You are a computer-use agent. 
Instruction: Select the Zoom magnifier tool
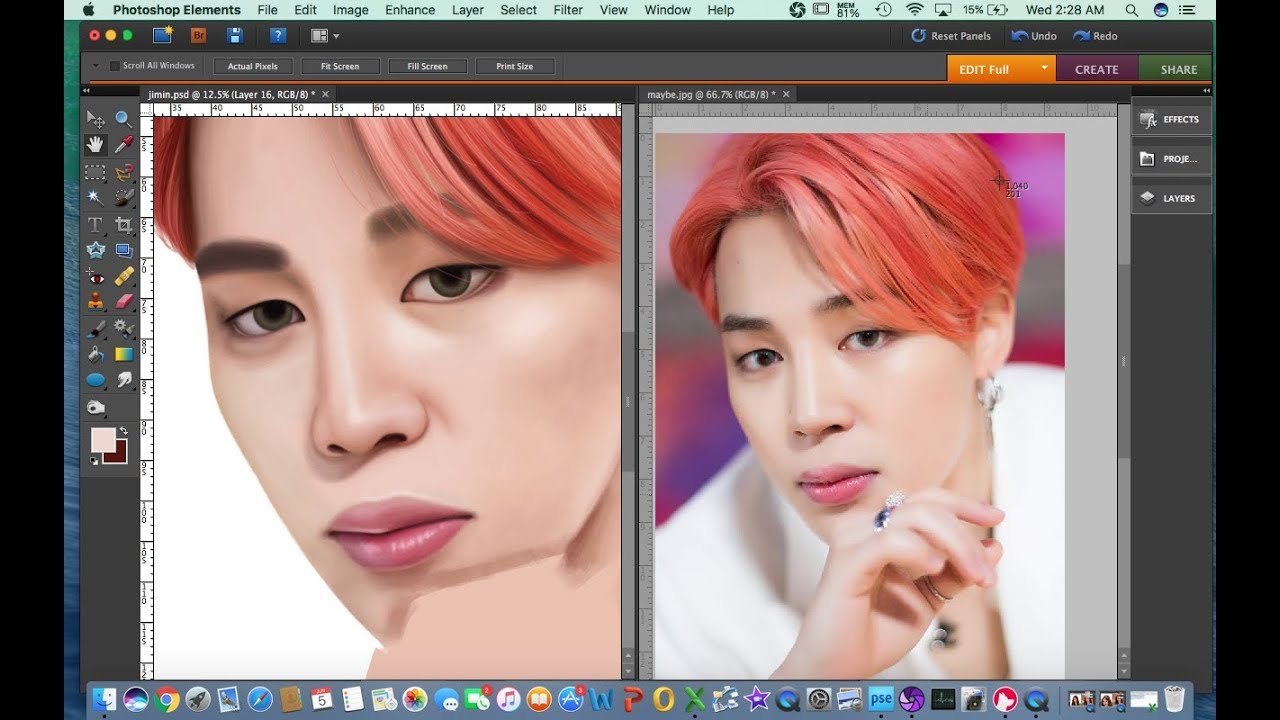click(x=123, y=119)
